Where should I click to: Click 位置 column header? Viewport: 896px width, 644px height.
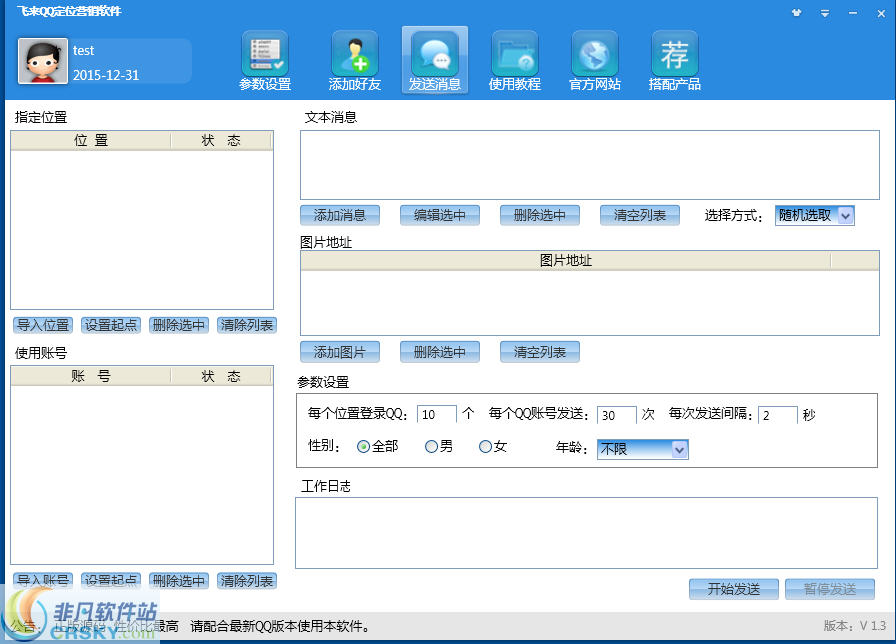(91, 141)
